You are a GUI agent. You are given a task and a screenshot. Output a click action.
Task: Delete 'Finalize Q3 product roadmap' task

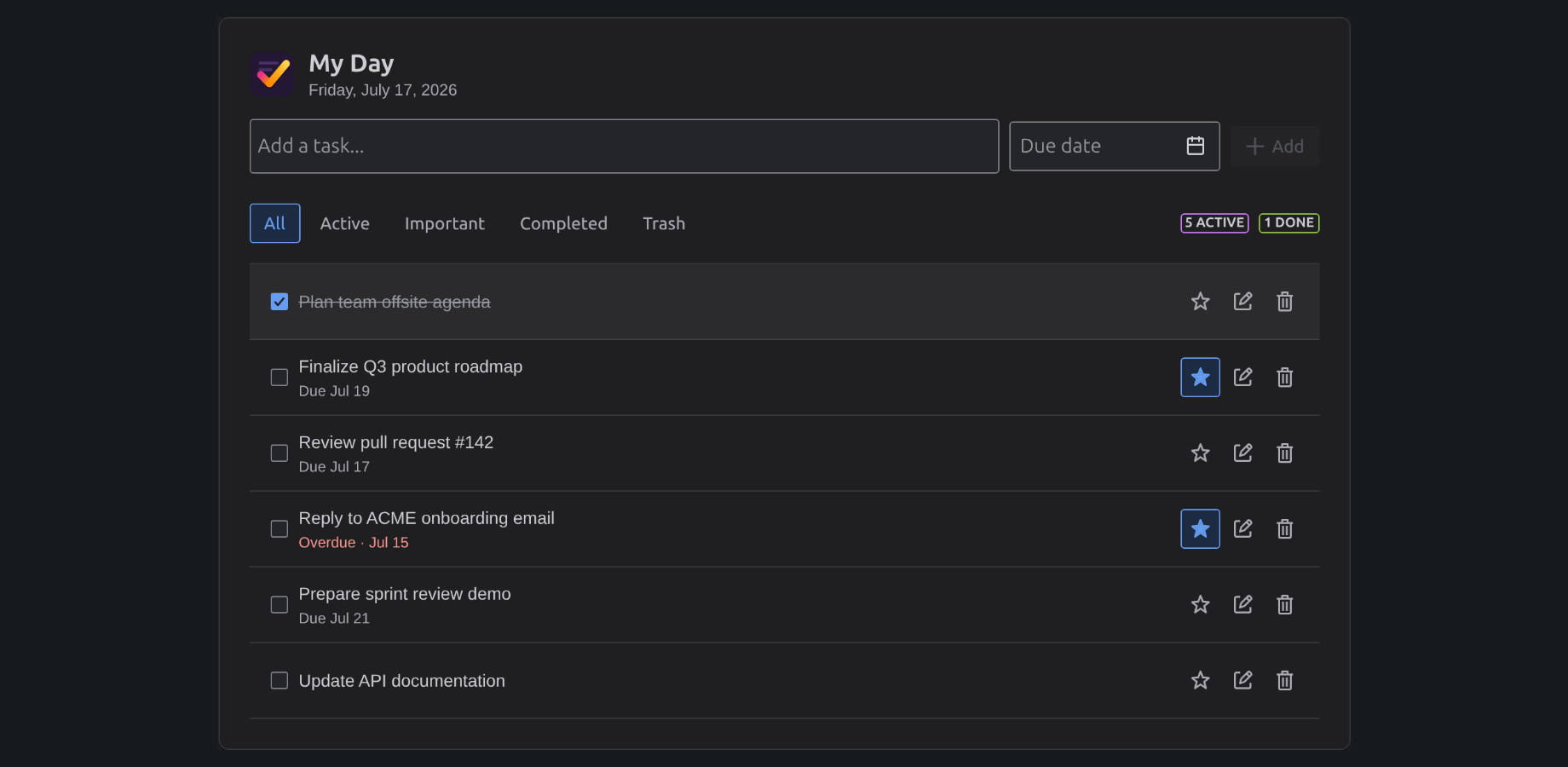point(1284,378)
